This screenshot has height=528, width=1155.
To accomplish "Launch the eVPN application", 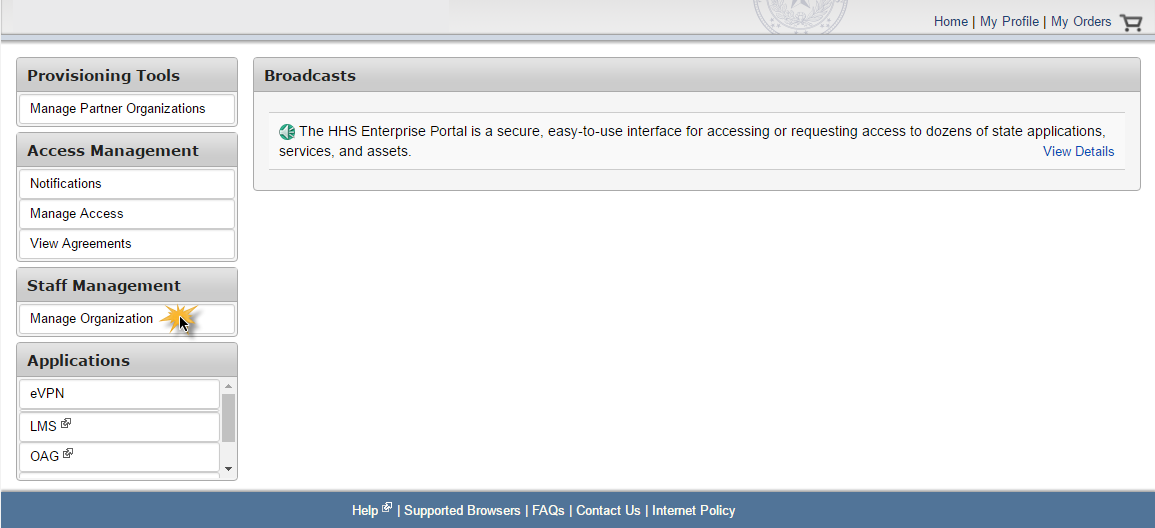I will pyautogui.click(x=119, y=394).
